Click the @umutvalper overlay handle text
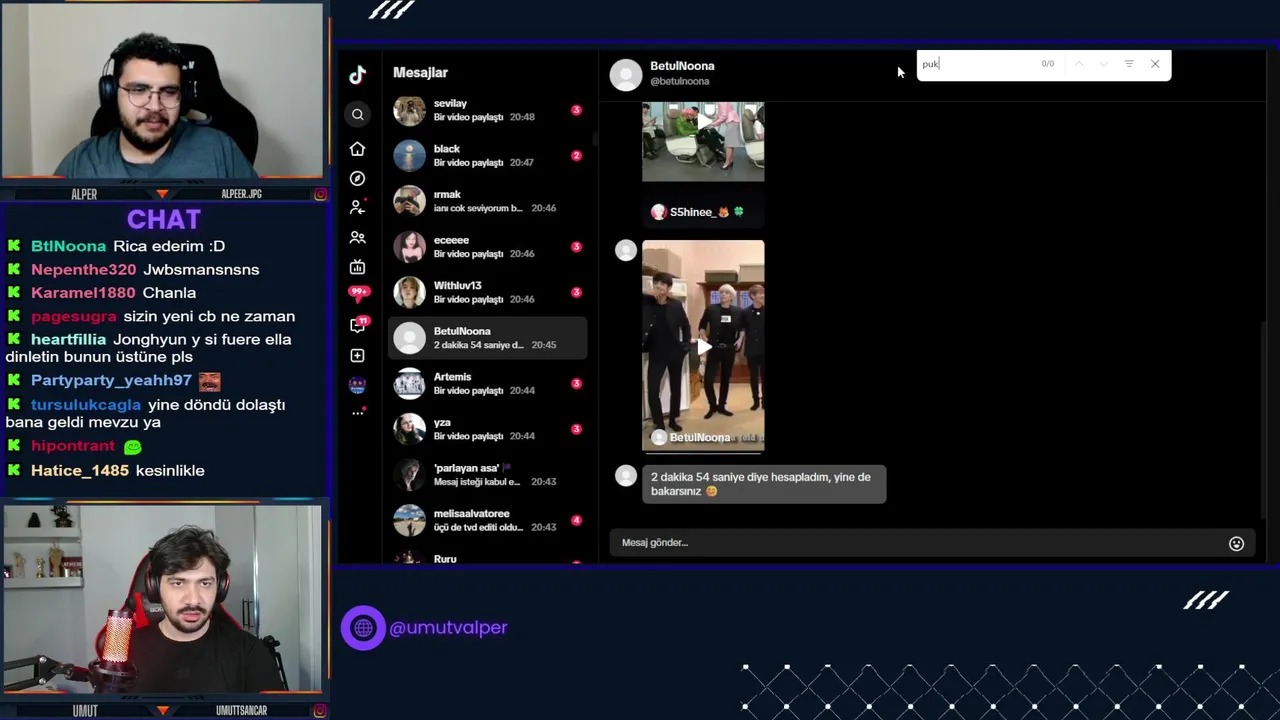This screenshot has width=1280, height=720. pos(448,628)
